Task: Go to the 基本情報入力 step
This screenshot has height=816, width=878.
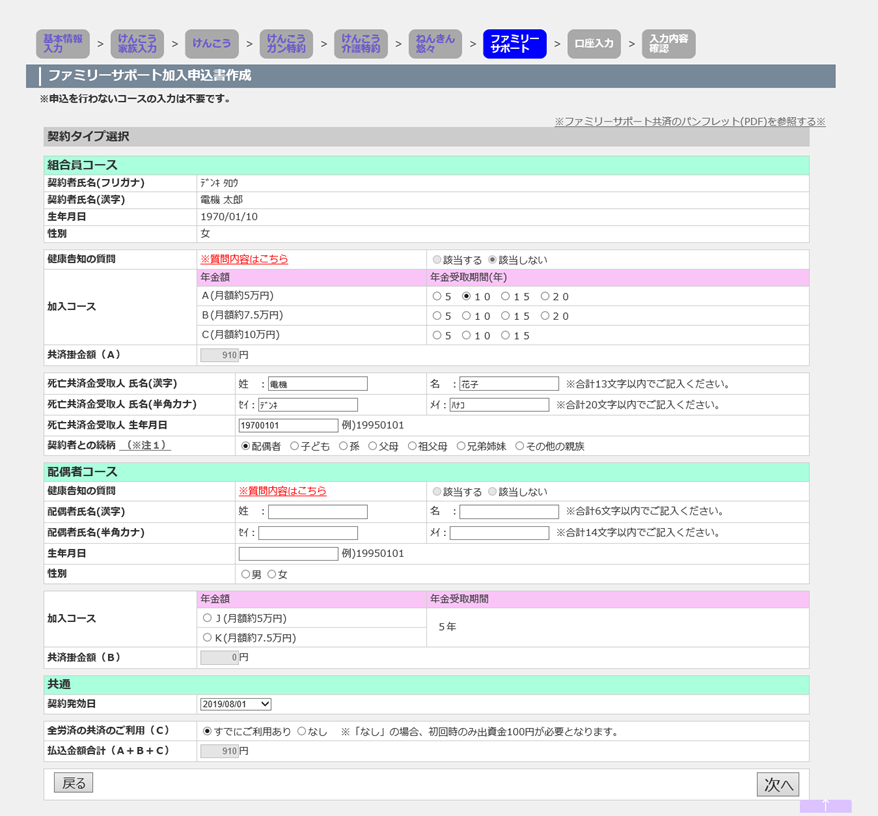Action: [x=62, y=44]
